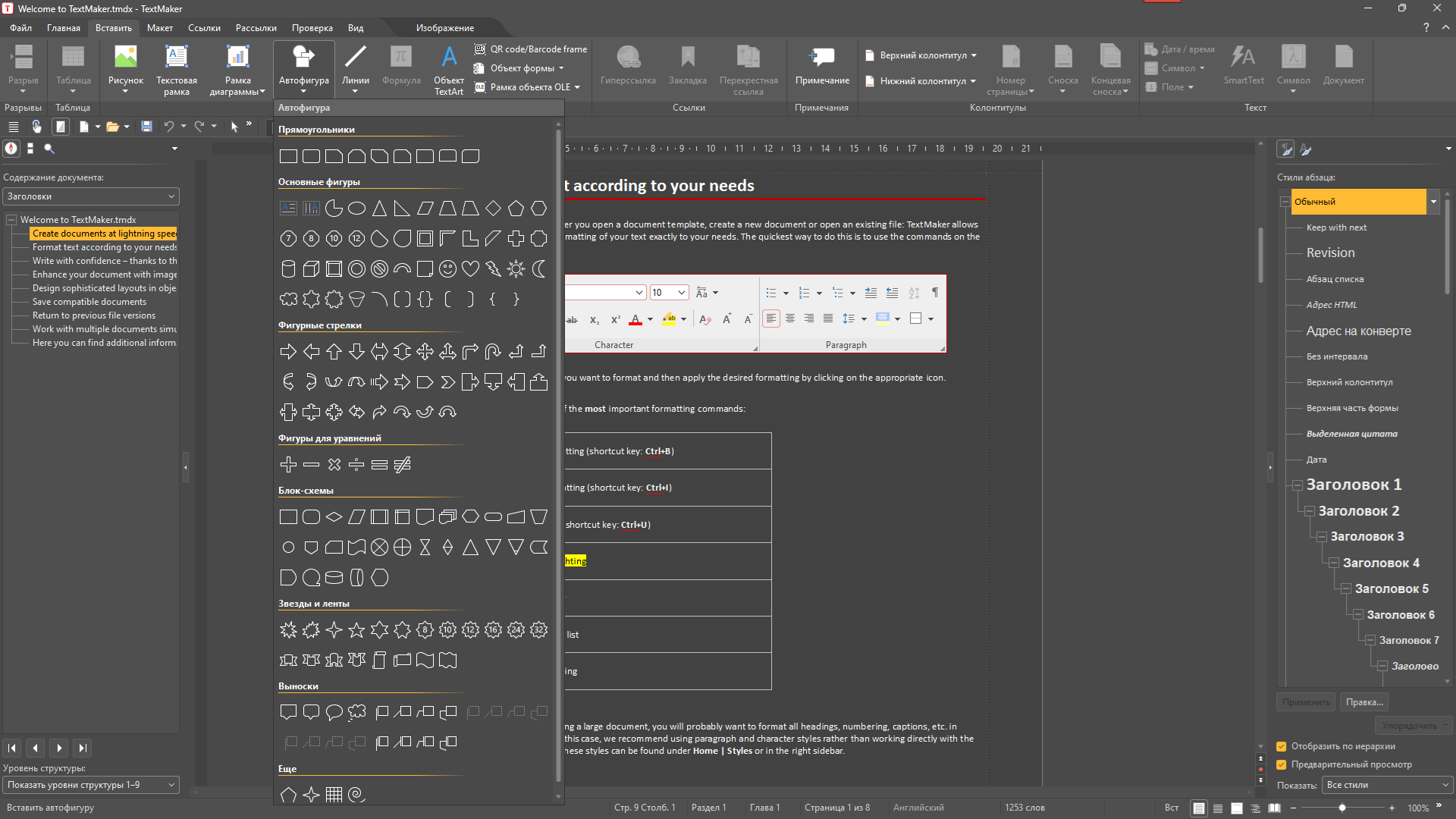Insert a QR code/Barcode frame
The width and height of the screenshot is (1456, 819).
[x=531, y=49]
